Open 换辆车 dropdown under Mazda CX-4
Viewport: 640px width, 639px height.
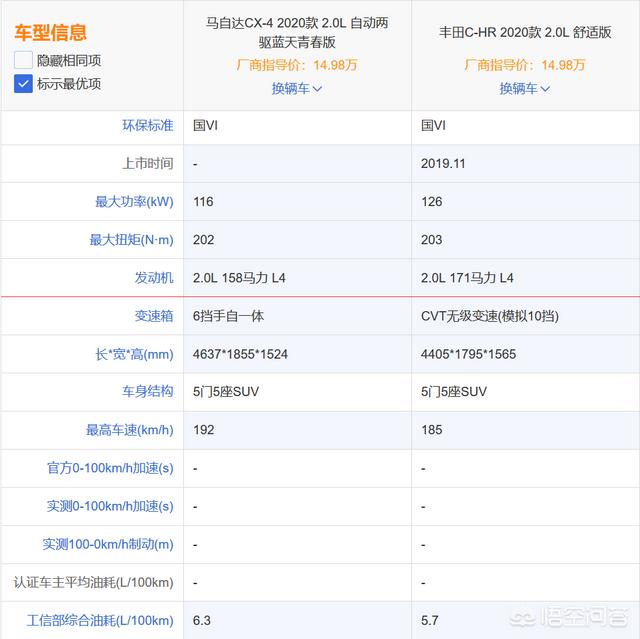point(297,88)
